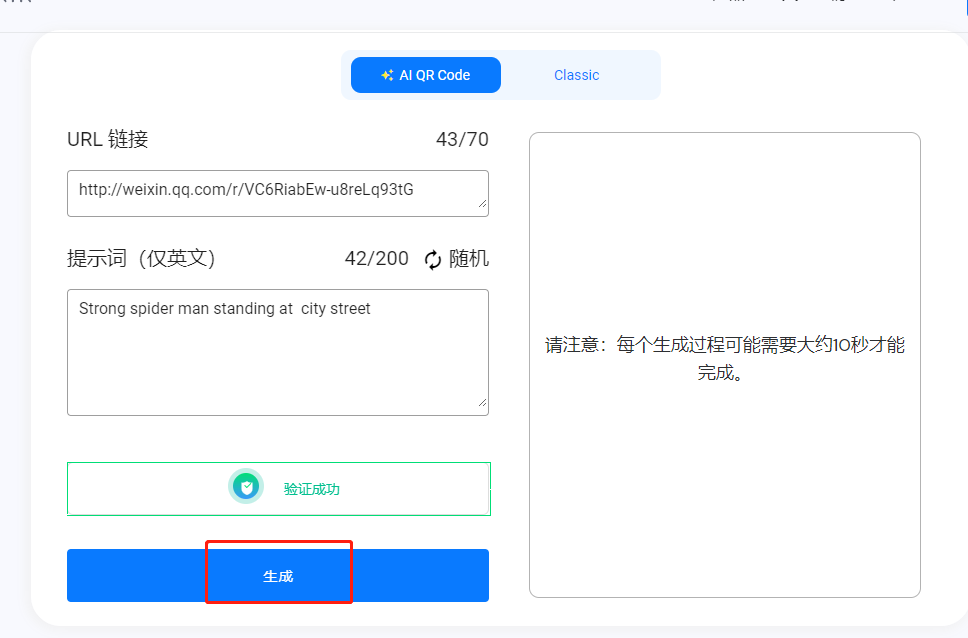Click the resize handle of URL field
Screen dimensions: 968x638
coord(482,203)
